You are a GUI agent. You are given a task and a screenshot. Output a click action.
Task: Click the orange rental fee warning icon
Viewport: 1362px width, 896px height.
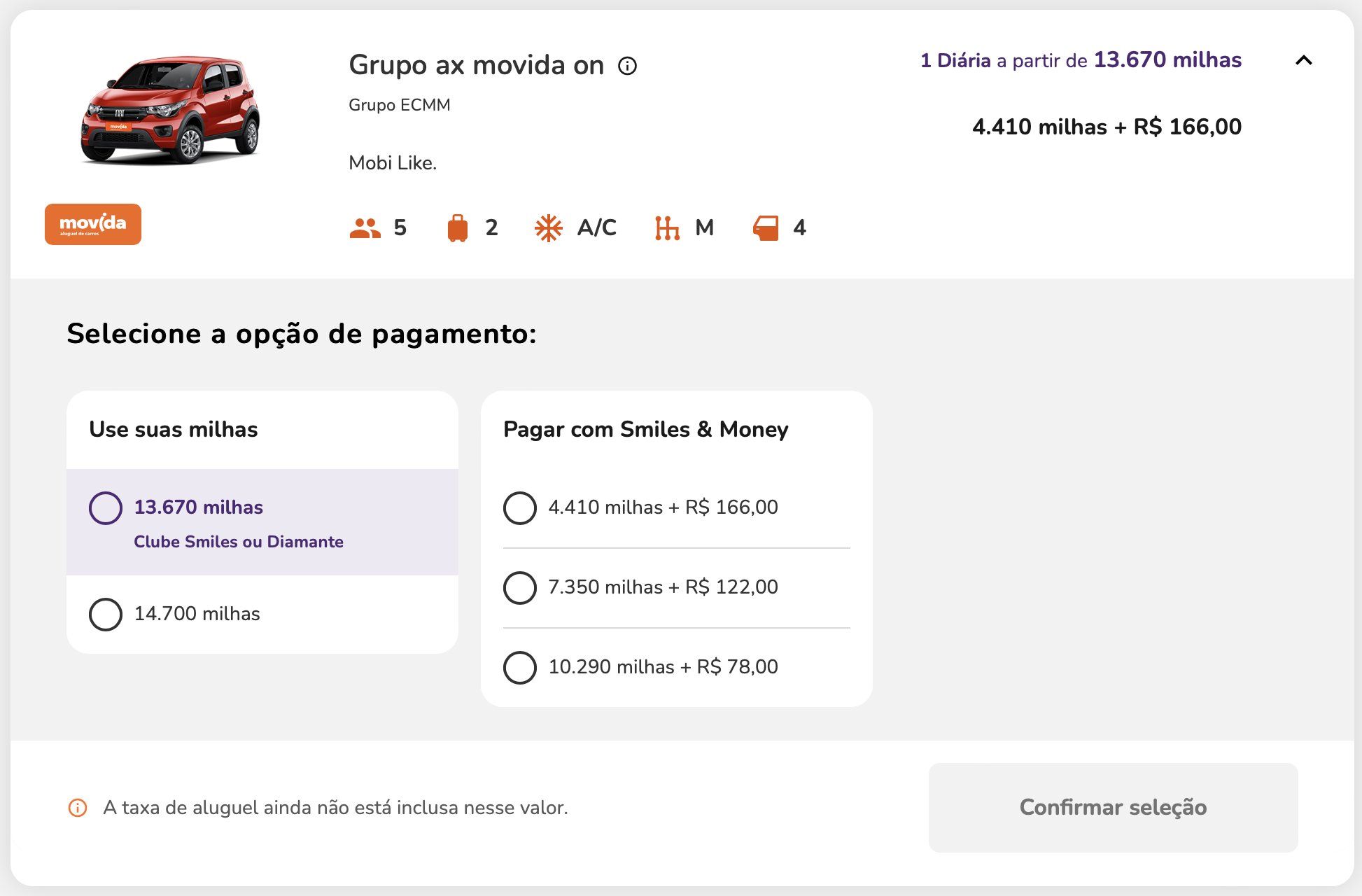pos(78,808)
